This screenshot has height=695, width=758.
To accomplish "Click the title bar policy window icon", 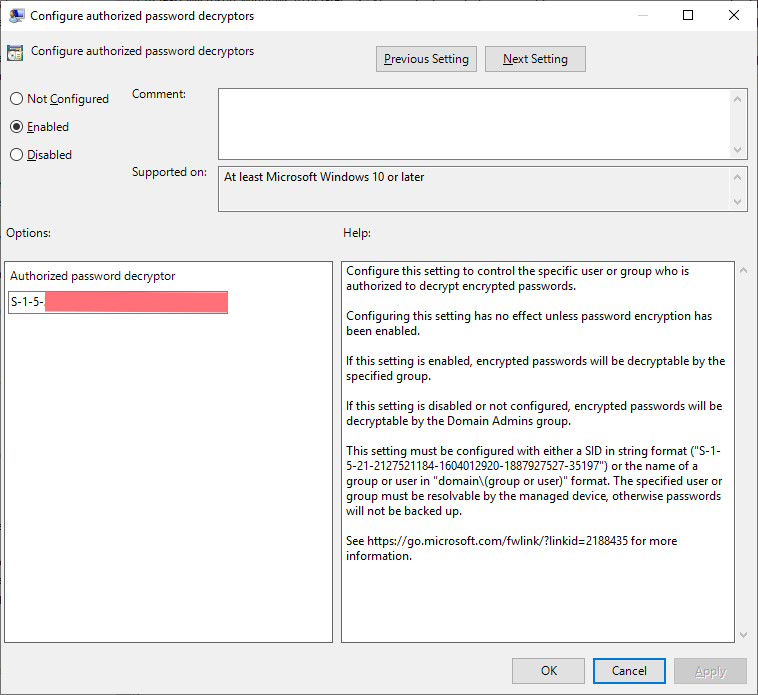I will 17,16.
